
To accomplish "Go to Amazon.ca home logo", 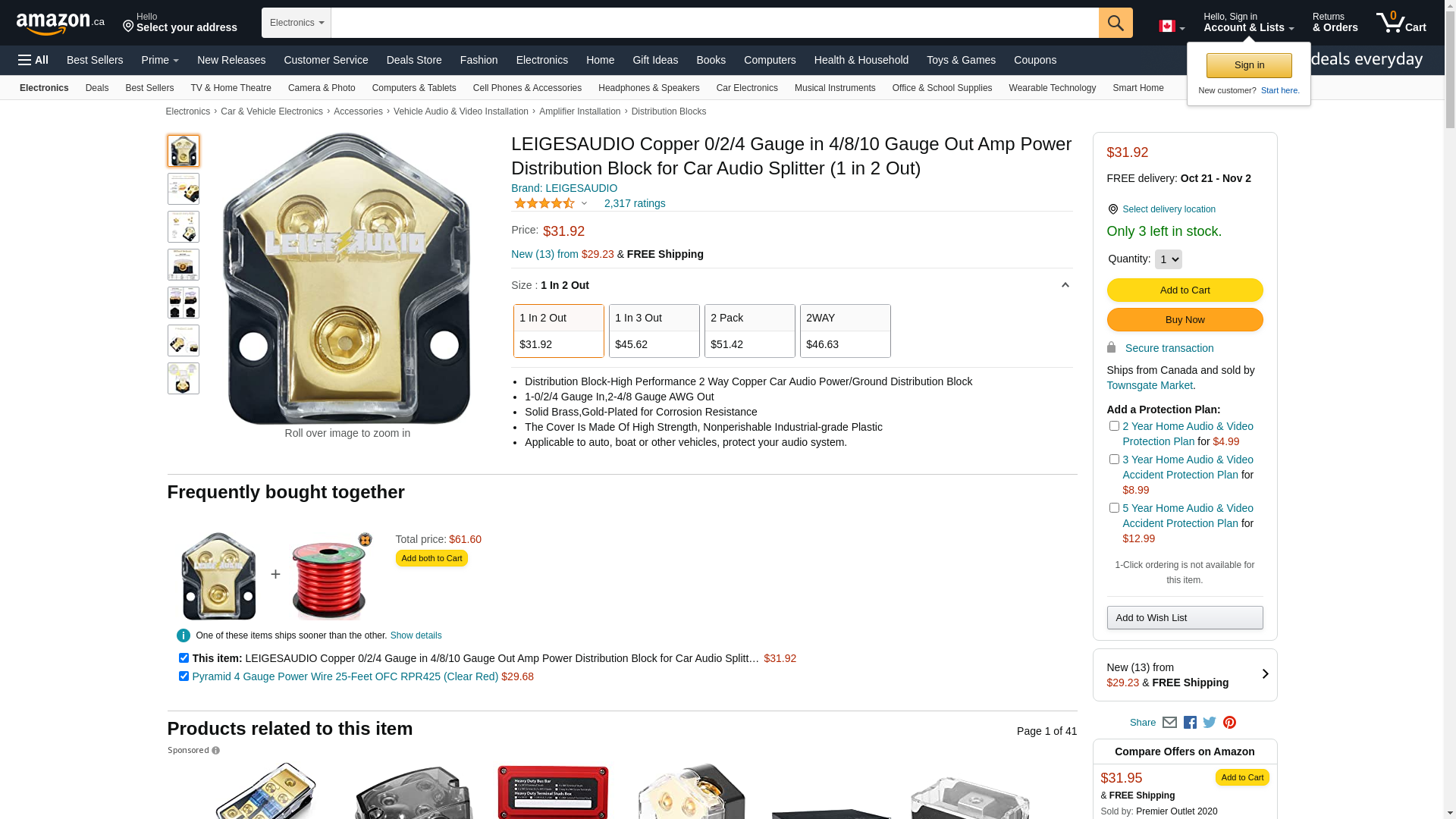I will [x=61, y=23].
